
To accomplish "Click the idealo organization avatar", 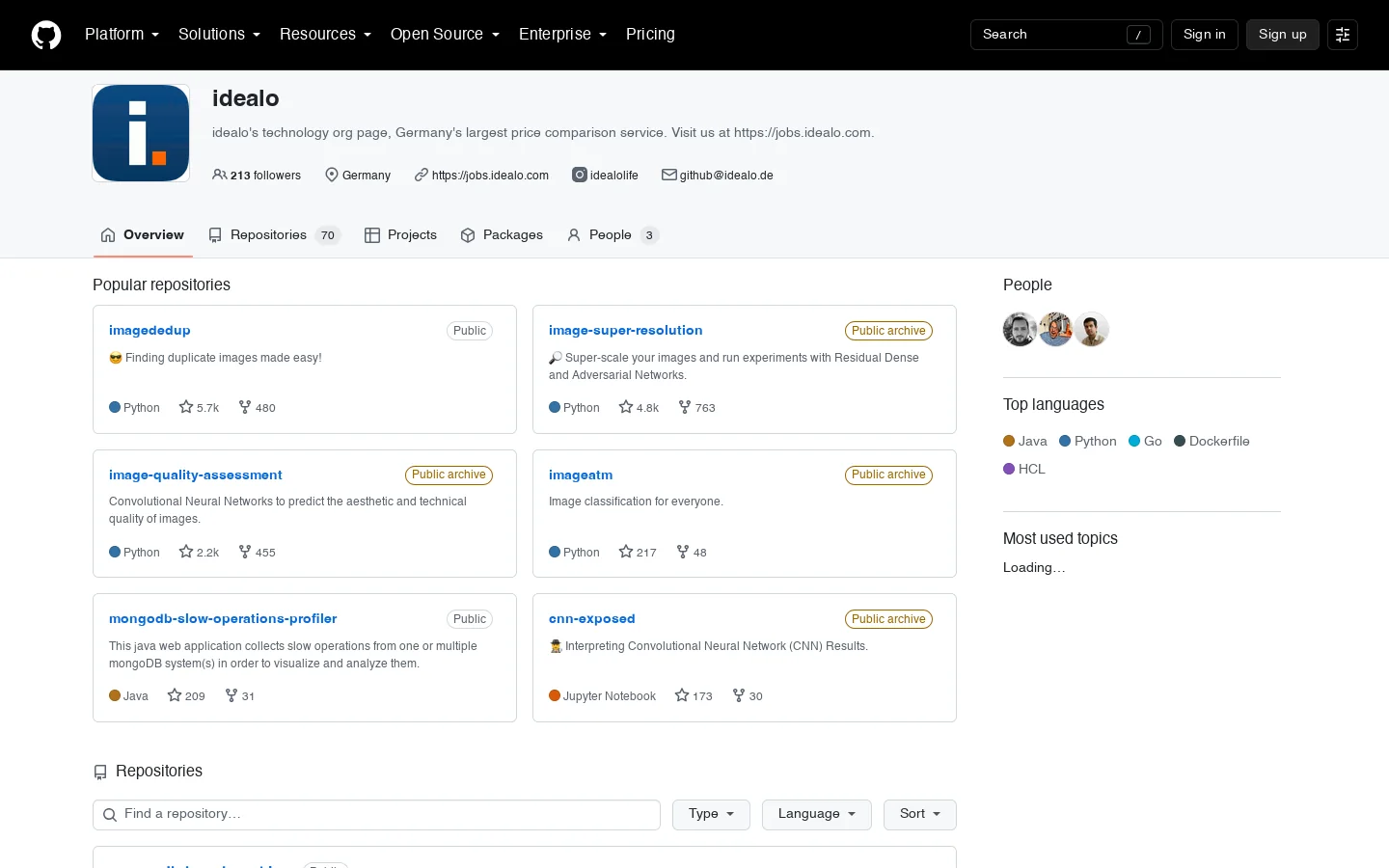I will click(x=141, y=133).
